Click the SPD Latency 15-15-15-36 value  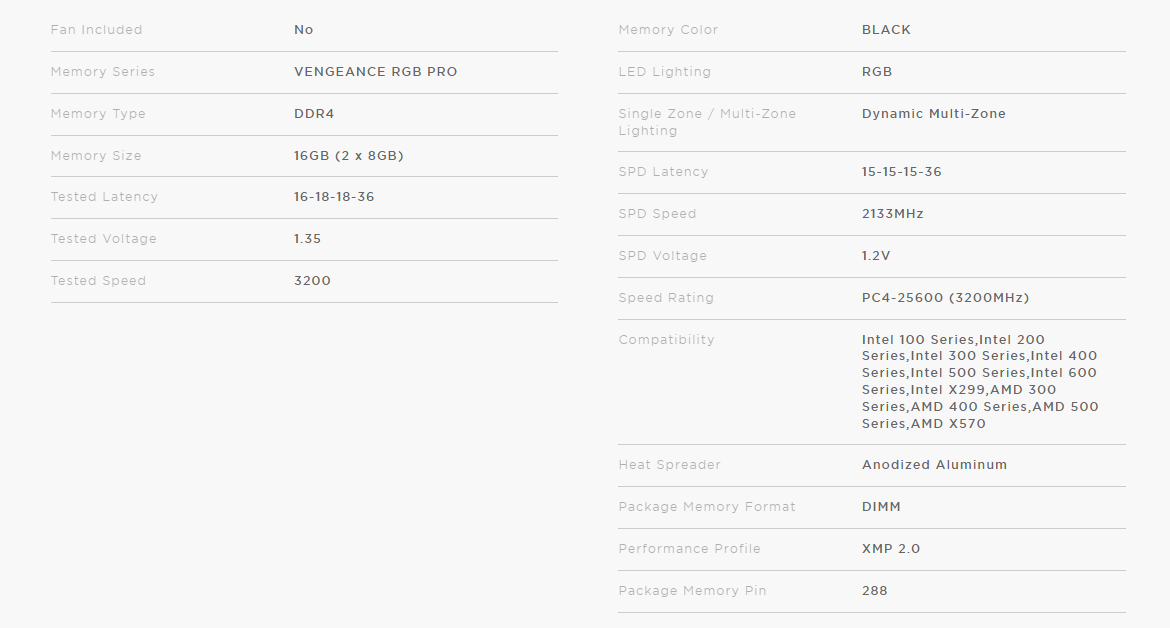coord(901,172)
